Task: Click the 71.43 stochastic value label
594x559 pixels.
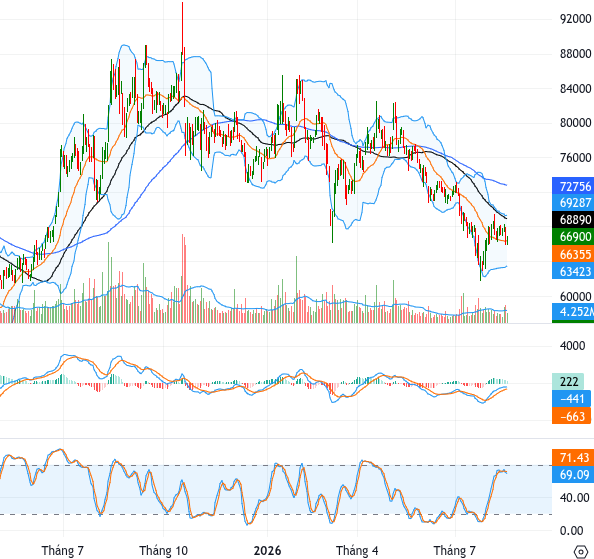Action: [x=573, y=458]
